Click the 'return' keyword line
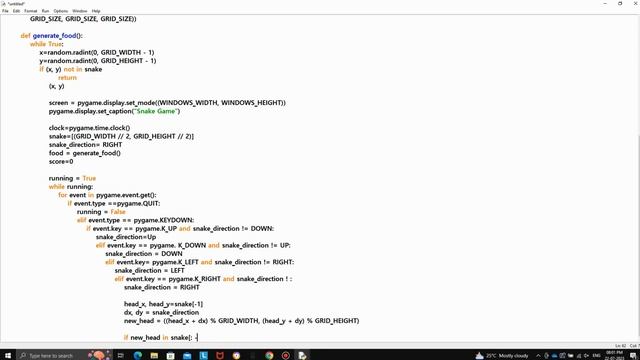The image size is (640, 360). tap(67, 78)
